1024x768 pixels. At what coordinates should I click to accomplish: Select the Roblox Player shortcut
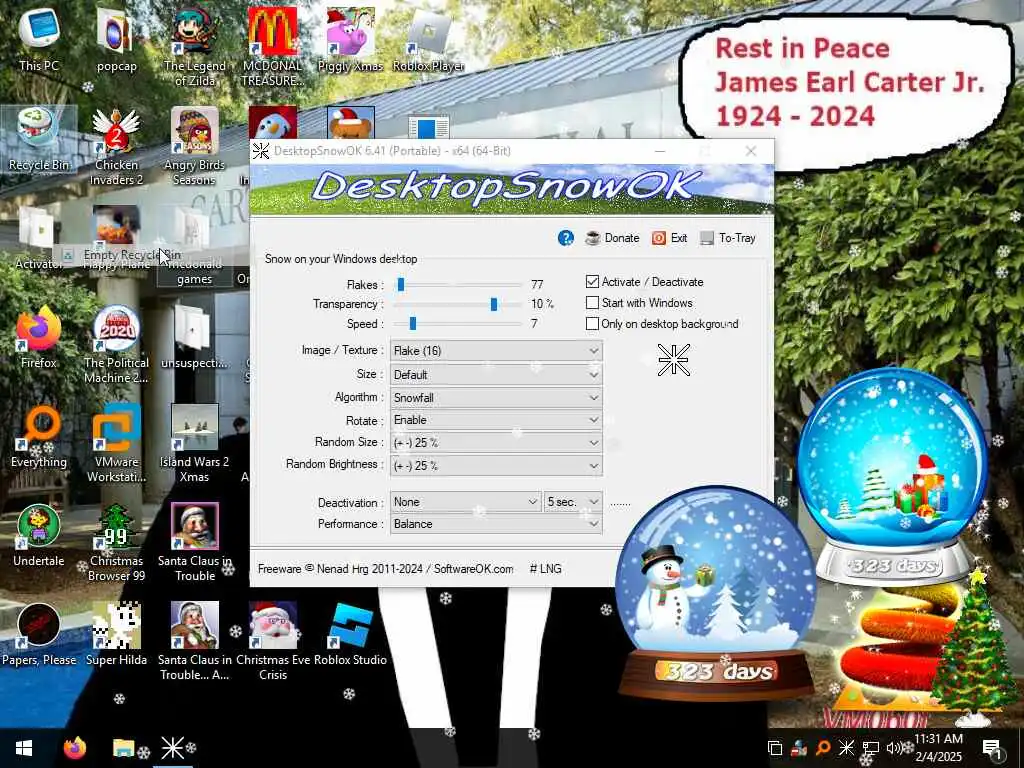(x=428, y=39)
